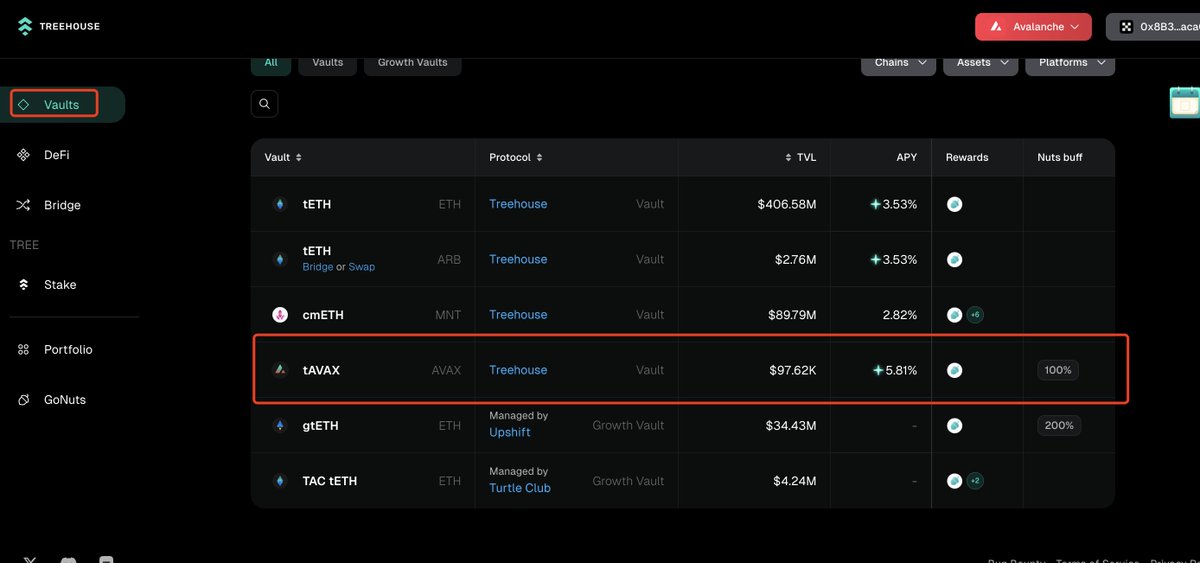
Task: Click the 100% Nuts buff badge
Action: coord(1058,370)
